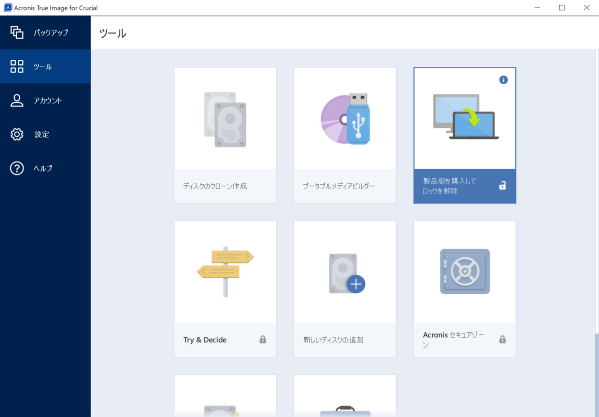
Task: Click the monitor-to-laptop transfer icon
Action: point(465,116)
